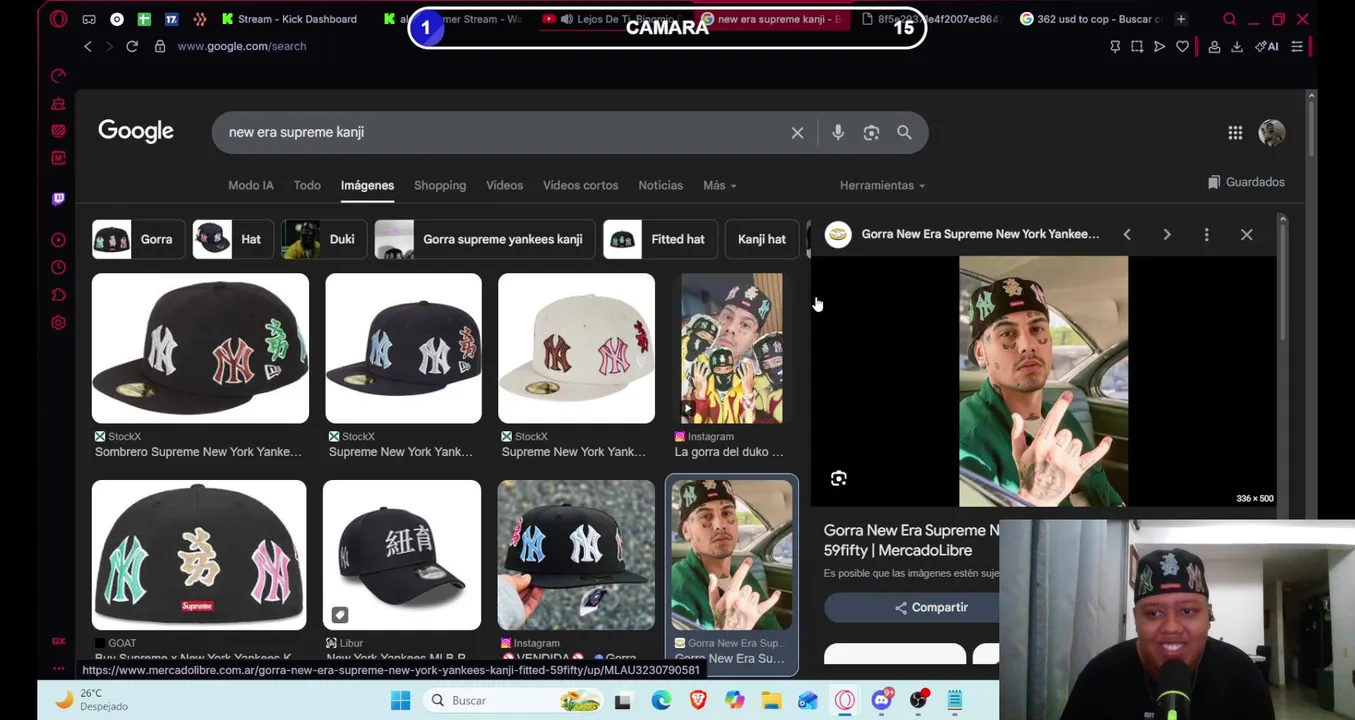Open the Libur kanji cap thumbnail

(x=402, y=555)
